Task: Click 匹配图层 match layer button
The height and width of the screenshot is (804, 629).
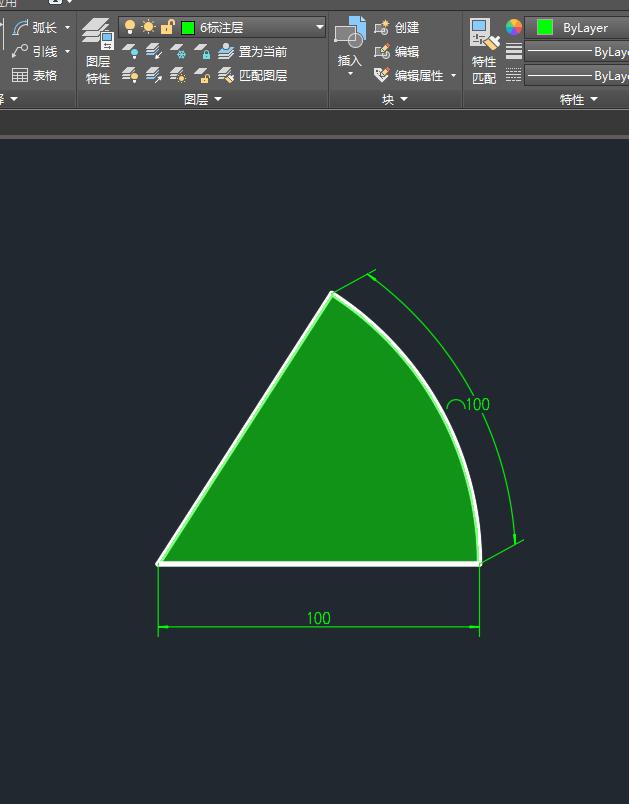Action: click(253, 75)
